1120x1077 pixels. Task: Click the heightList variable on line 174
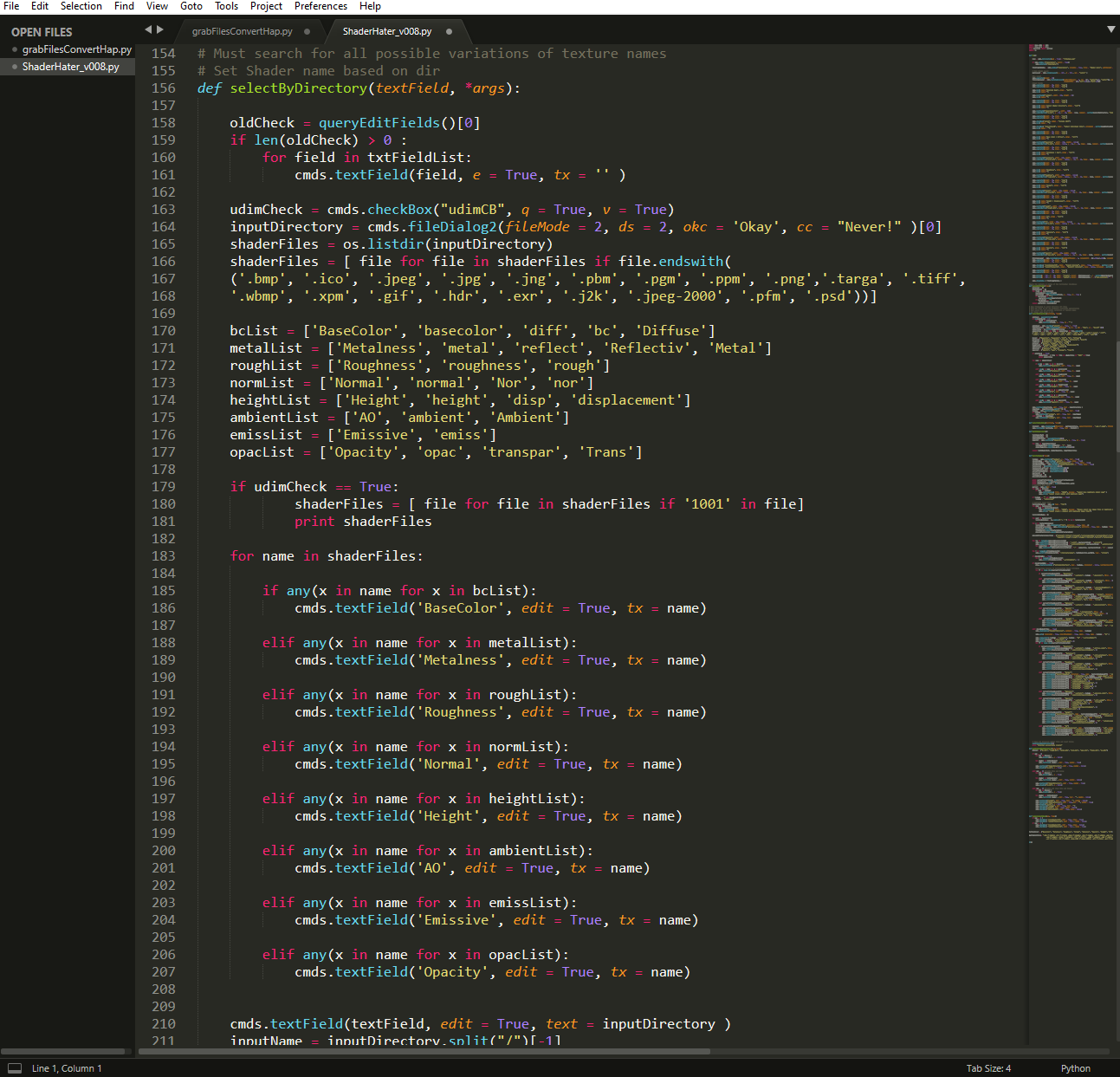[269, 400]
